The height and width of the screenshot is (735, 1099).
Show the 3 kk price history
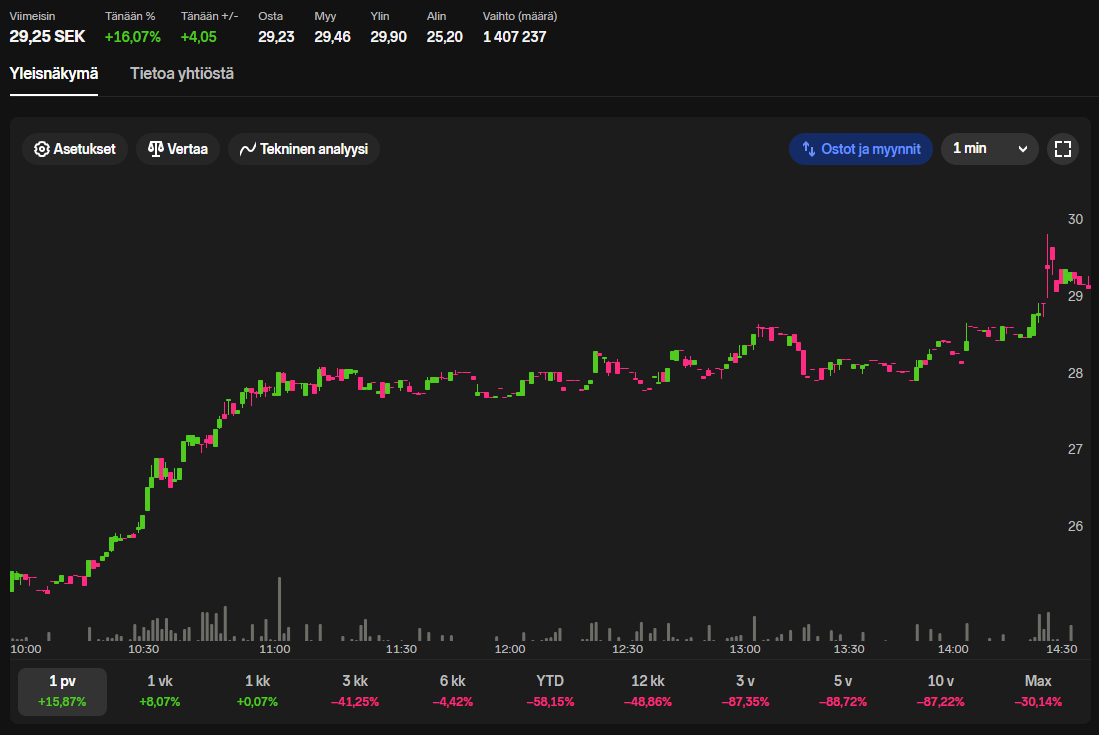click(355, 691)
